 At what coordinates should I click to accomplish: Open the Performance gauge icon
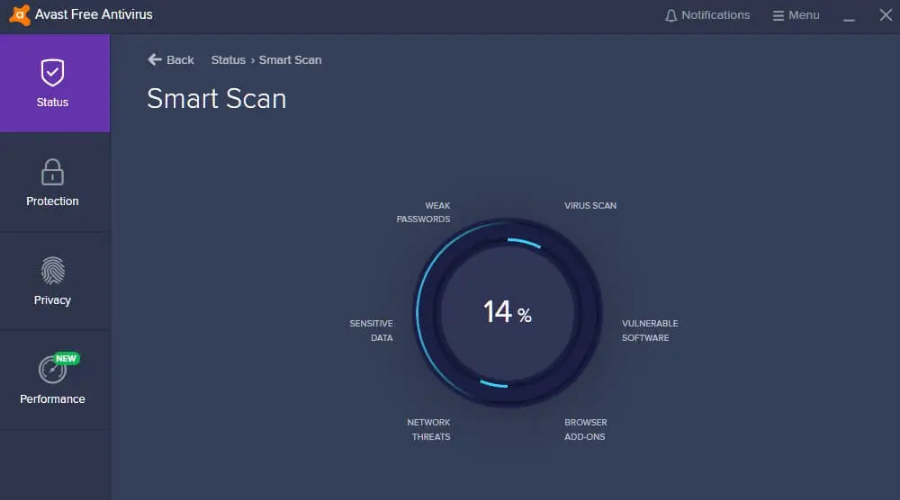[52, 370]
